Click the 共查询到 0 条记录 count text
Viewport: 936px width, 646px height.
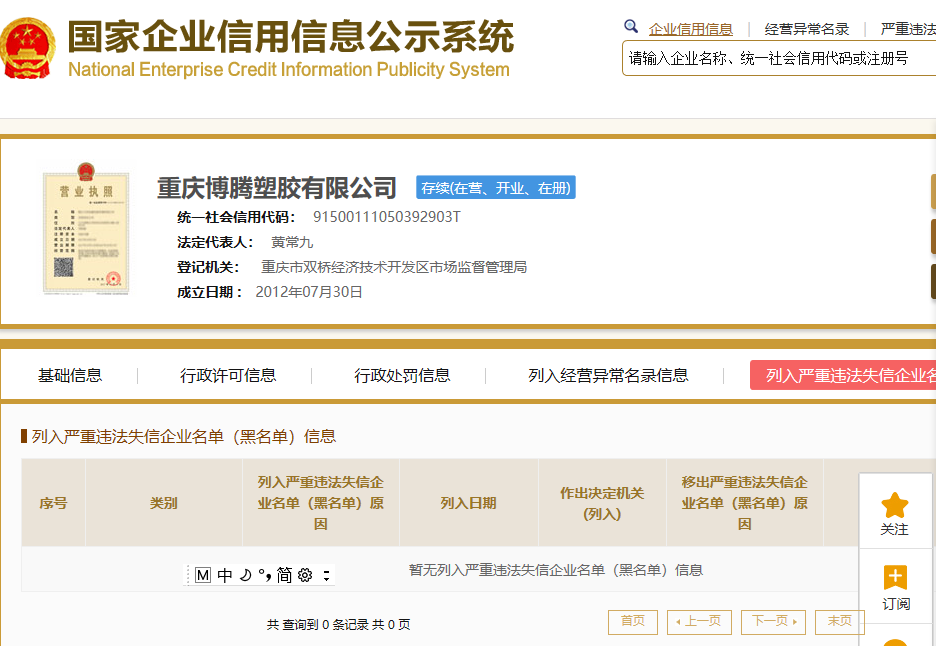pos(338,625)
